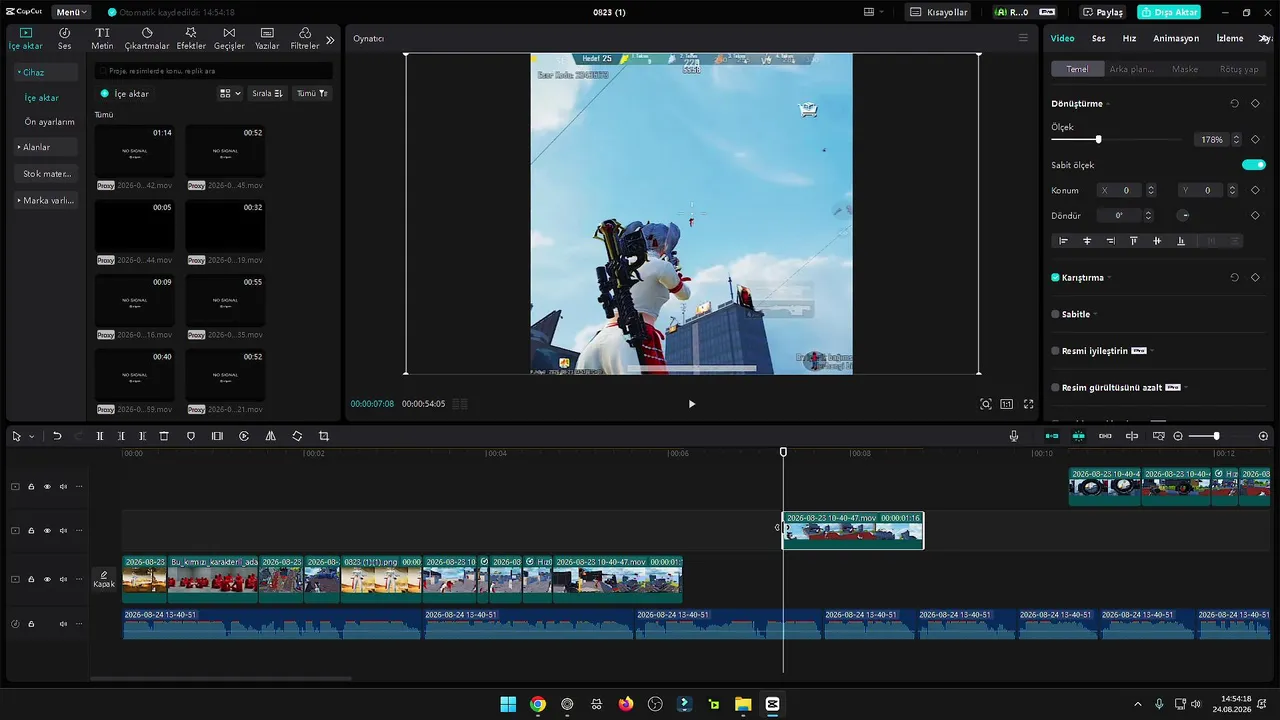Toggle the auto snapping icon in timeline toolbar
The width and height of the screenshot is (1280, 720).
click(1078, 436)
